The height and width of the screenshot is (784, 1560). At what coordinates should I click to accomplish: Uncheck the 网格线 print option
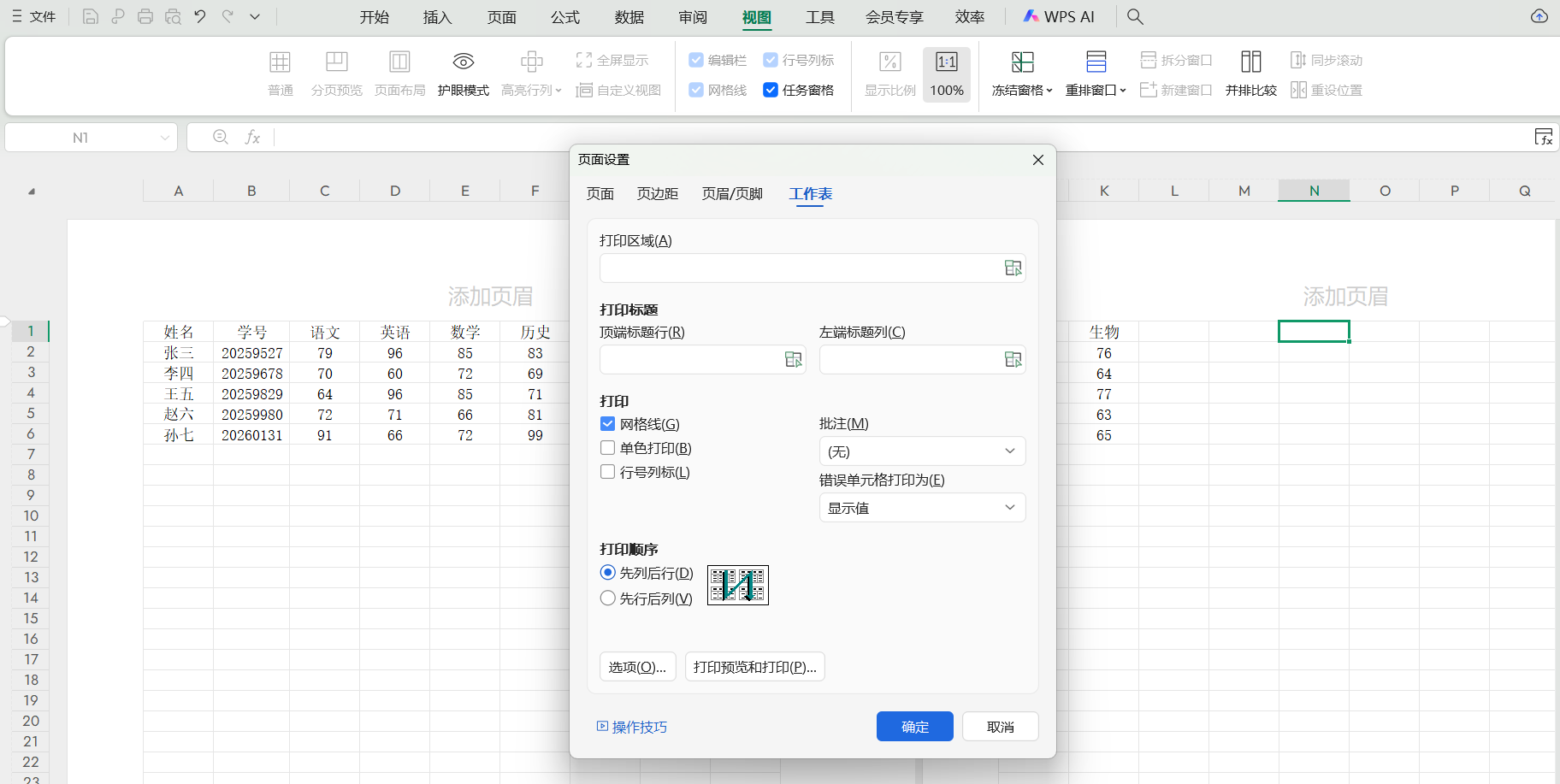[607, 423]
